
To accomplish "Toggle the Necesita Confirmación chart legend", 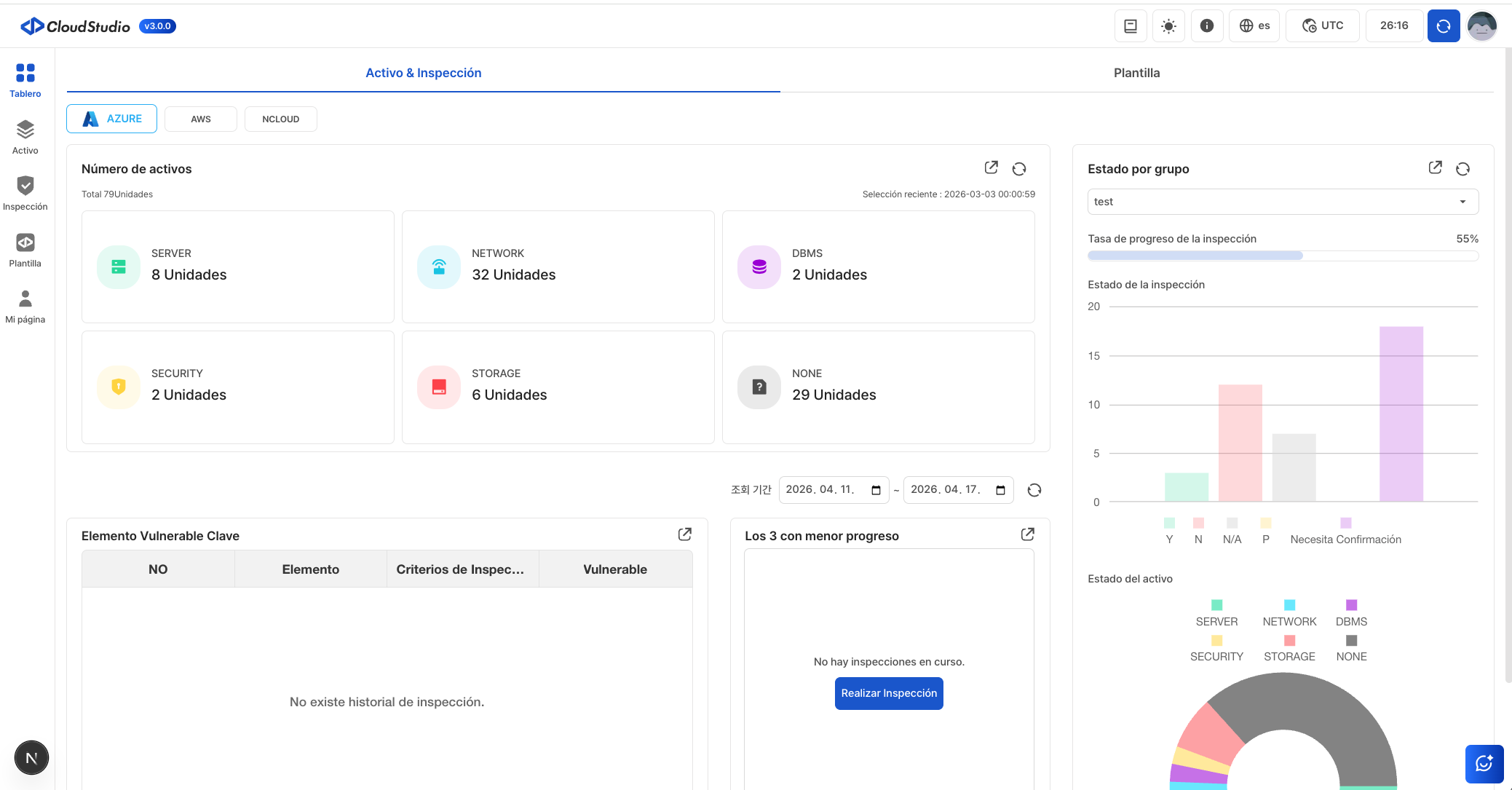I will tap(1345, 539).
